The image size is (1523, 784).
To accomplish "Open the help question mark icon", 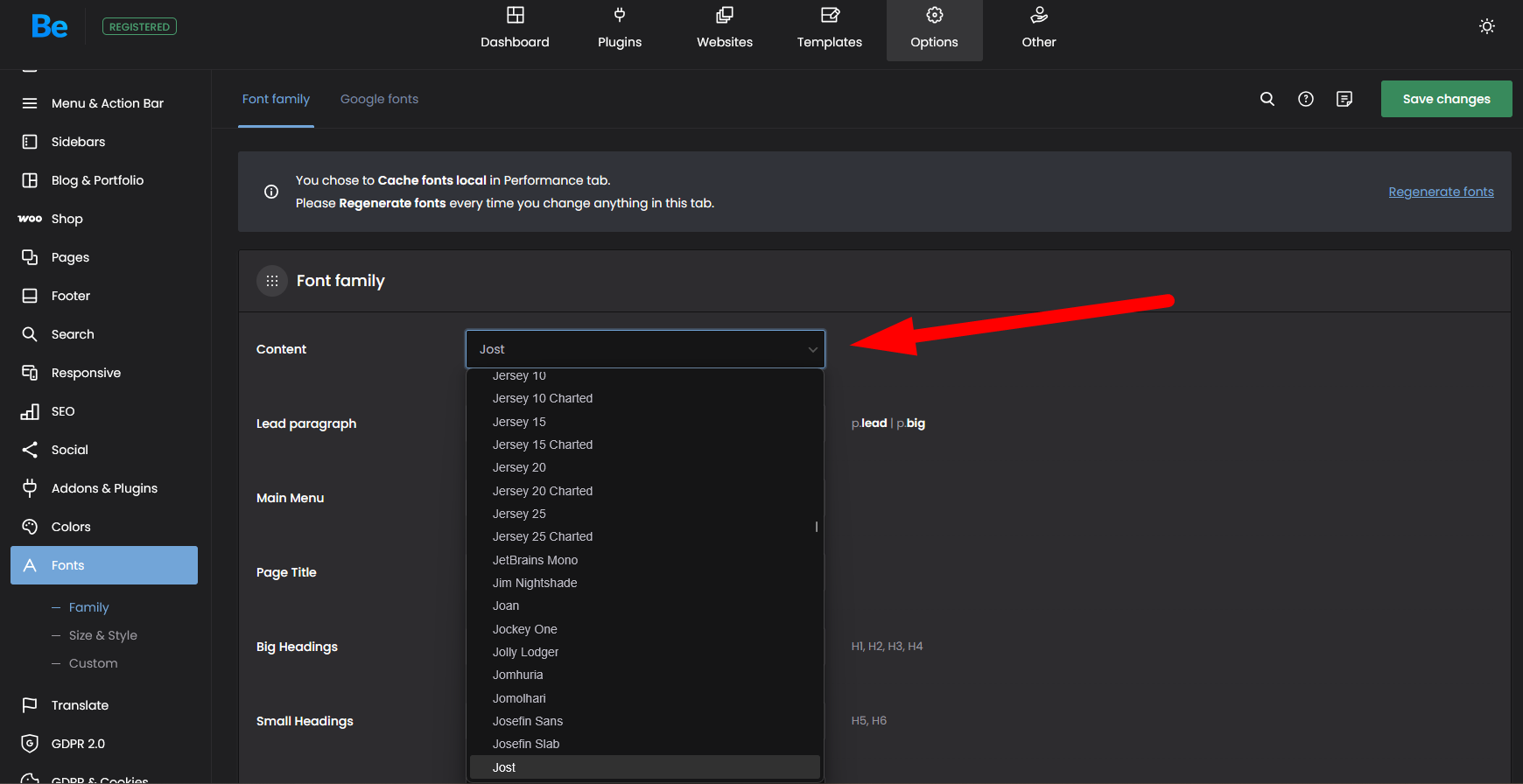I will 1305,99.
